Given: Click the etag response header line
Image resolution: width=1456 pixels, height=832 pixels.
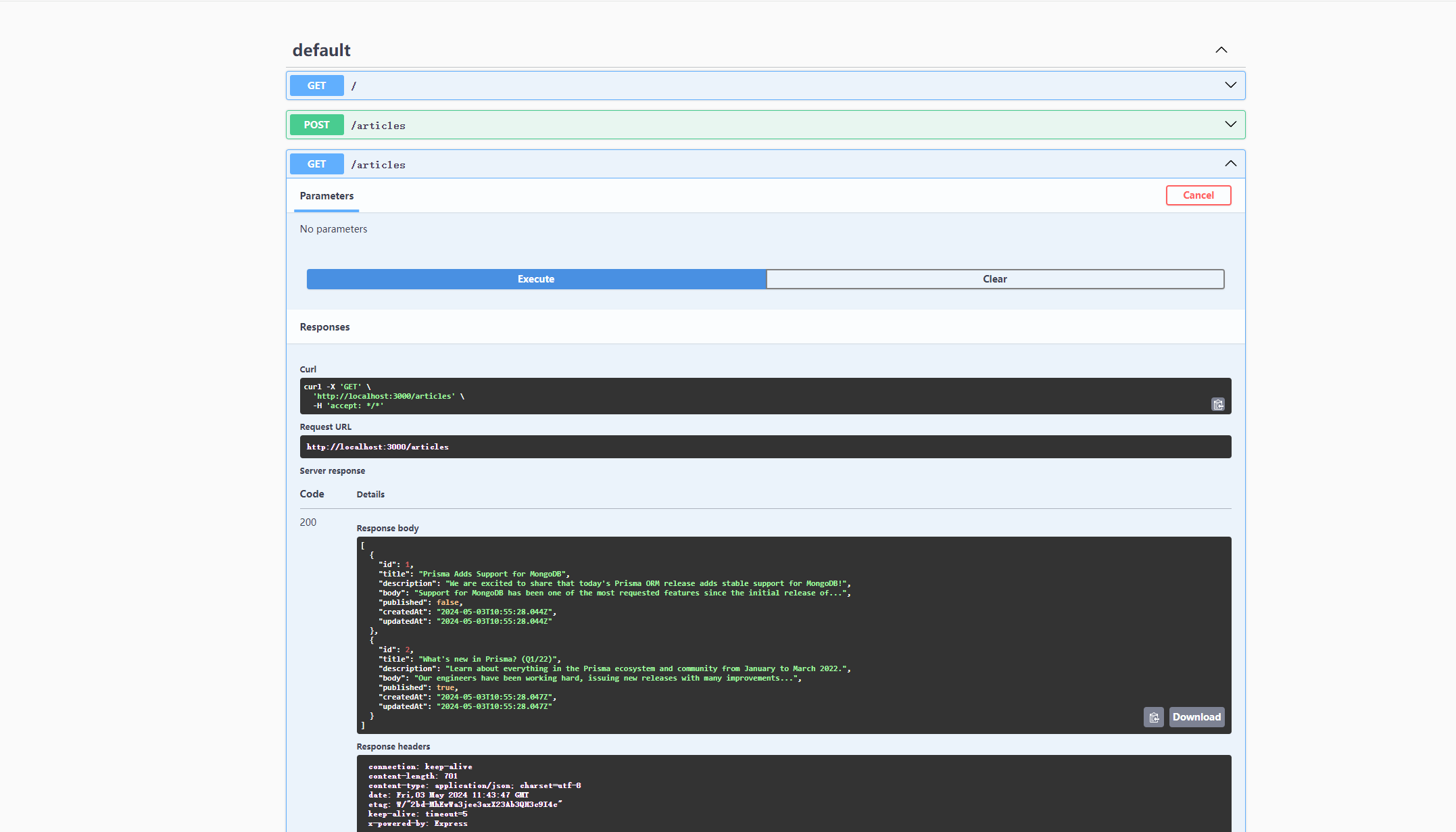Looking at the screenshot, I should point(465,804).
